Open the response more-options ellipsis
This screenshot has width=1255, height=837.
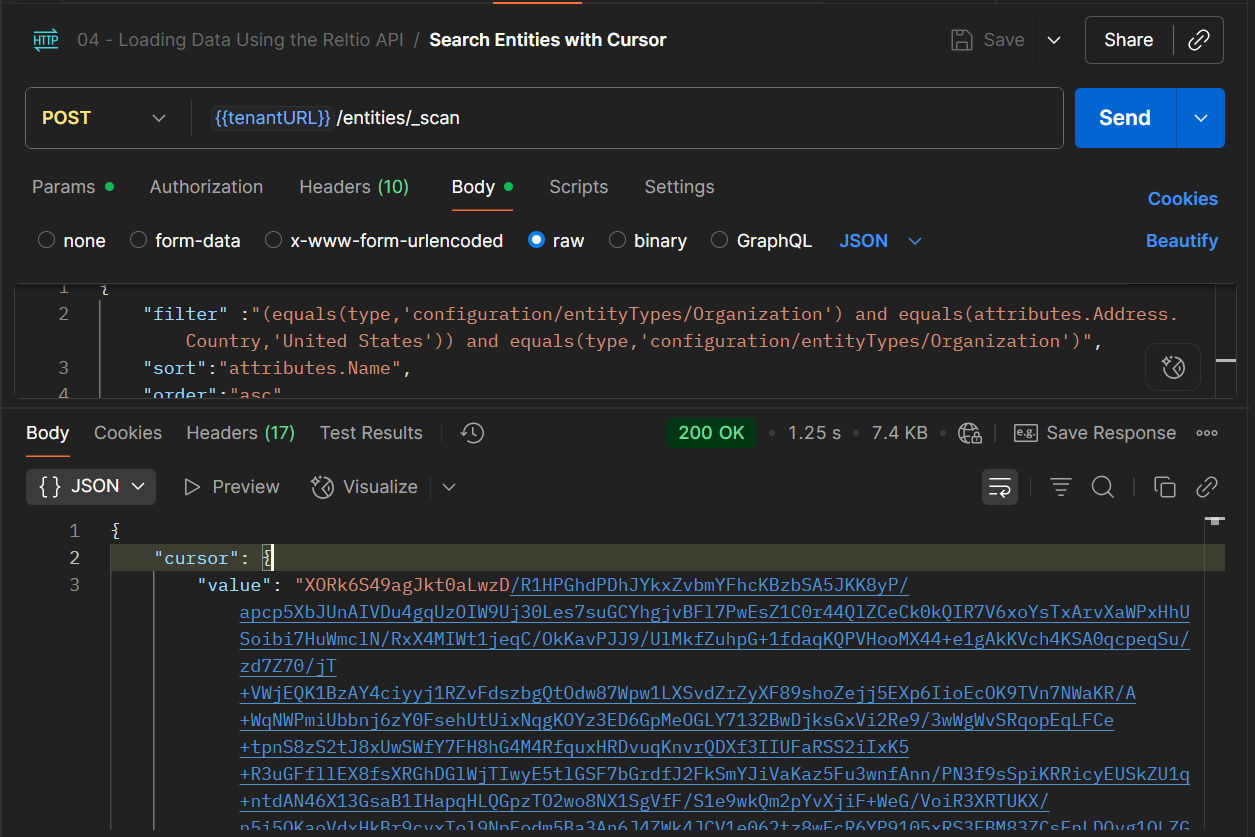point(1207,433)
